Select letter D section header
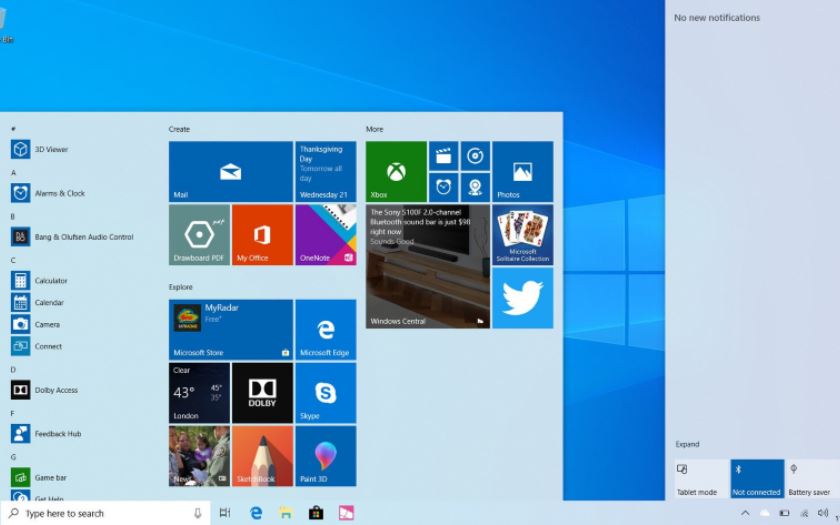 pos(13,370)
